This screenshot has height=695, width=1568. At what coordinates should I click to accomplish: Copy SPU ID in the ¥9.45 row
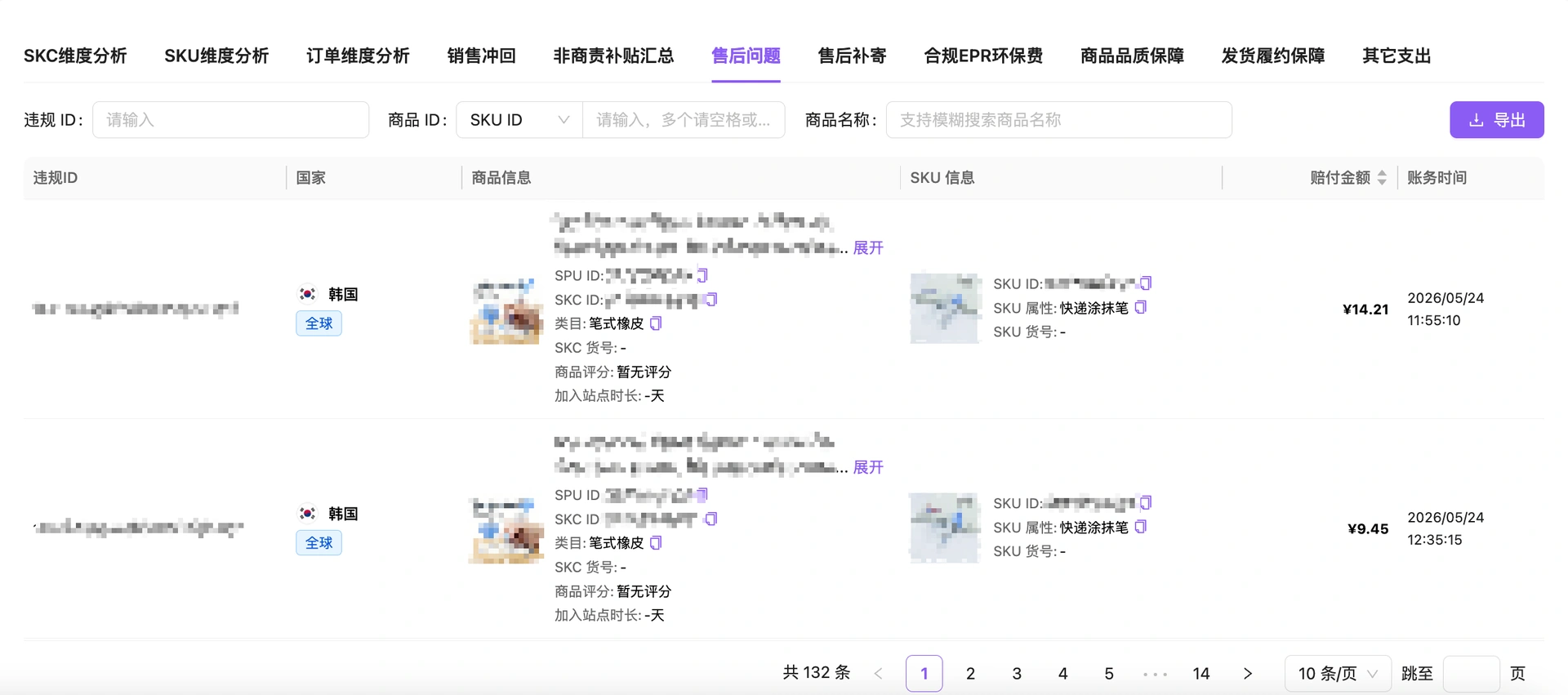[x=703, y=495]
